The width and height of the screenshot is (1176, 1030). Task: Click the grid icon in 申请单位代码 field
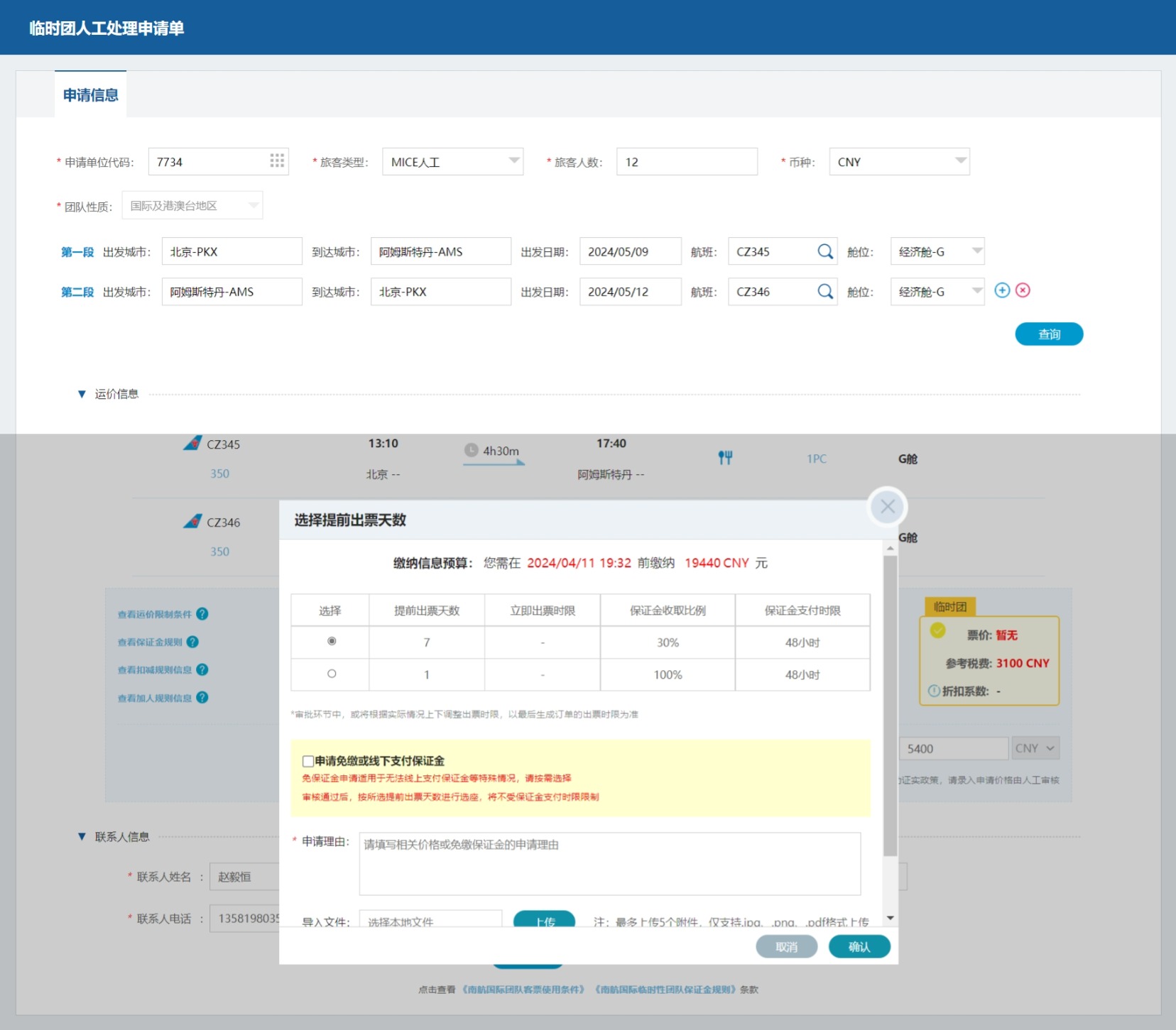point(277,161)
